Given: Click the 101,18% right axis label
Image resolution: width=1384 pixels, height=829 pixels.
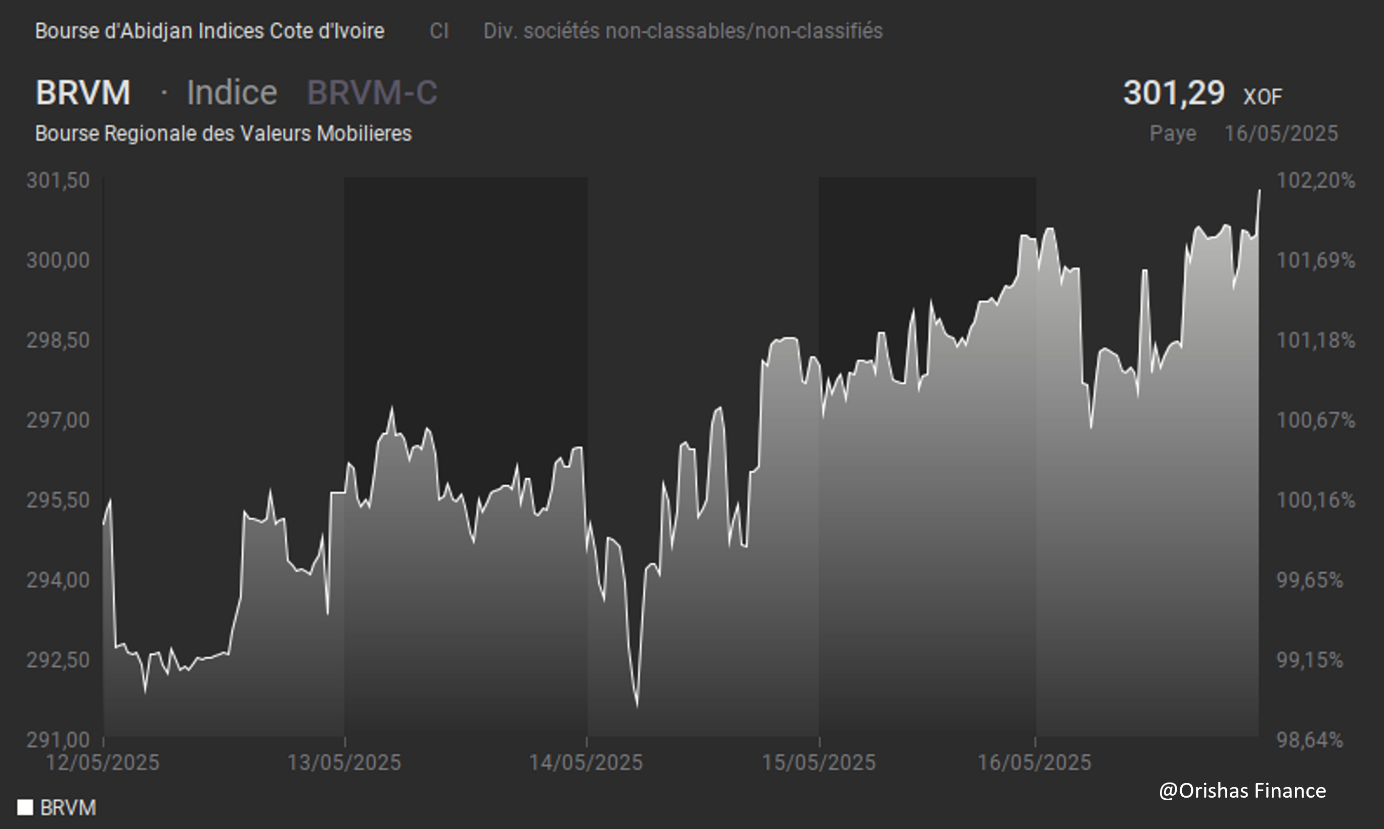Looking at the screenshot, I should pyautogui.click(x=1317, y=340).
